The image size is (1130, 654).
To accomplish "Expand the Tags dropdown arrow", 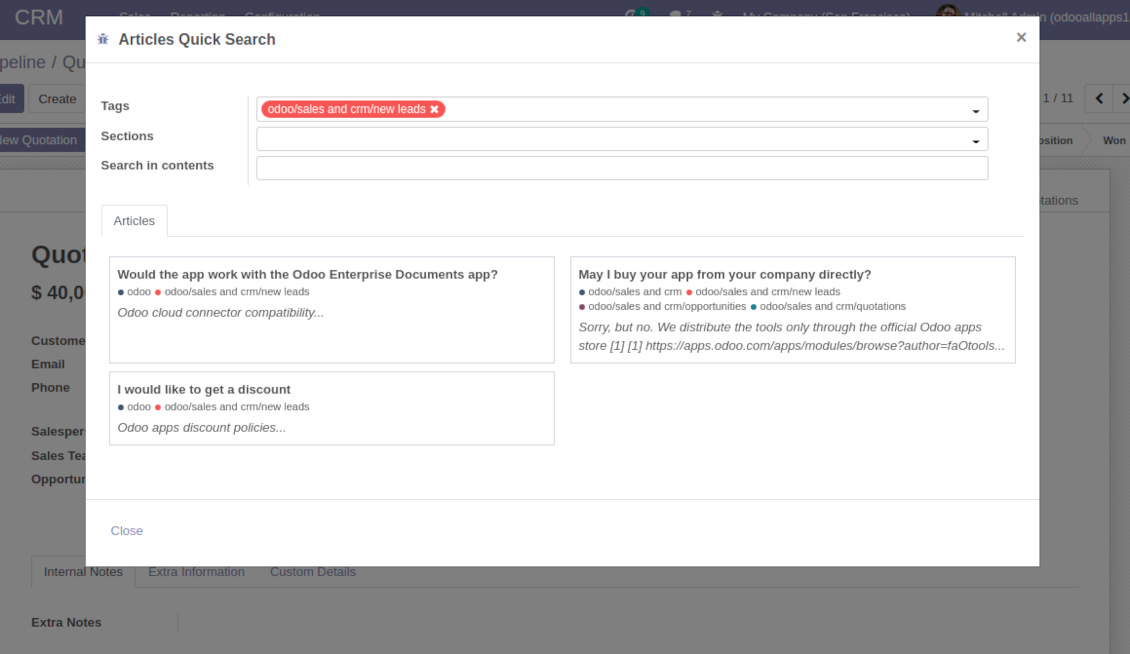I will click(x=976, y=110).
